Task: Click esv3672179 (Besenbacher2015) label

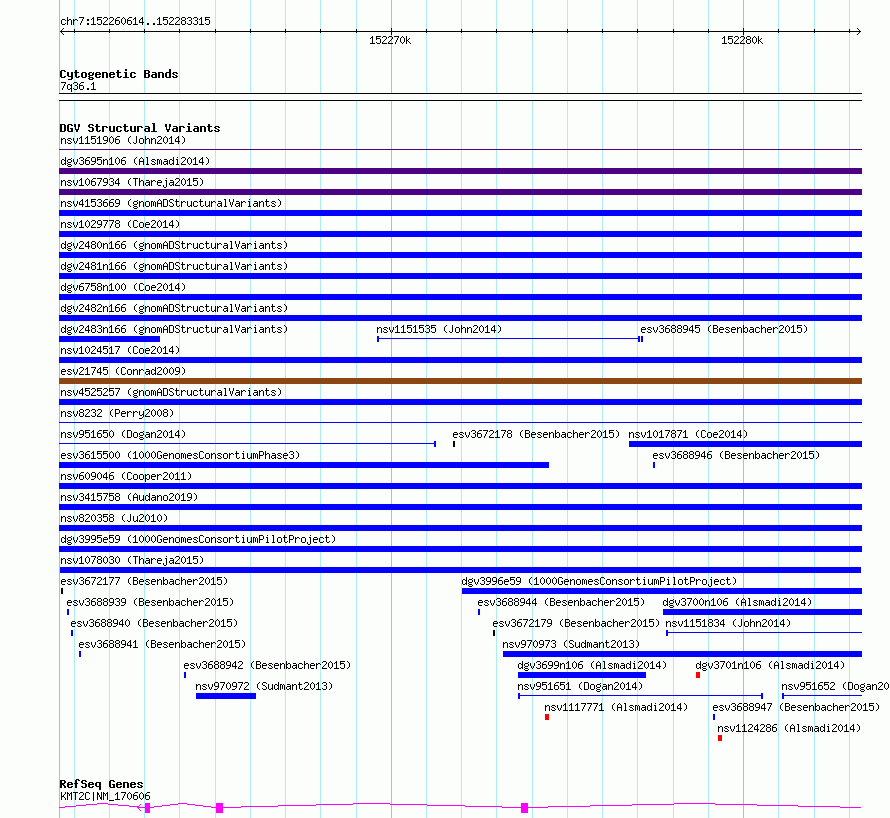Action: (x=576, y=623)
